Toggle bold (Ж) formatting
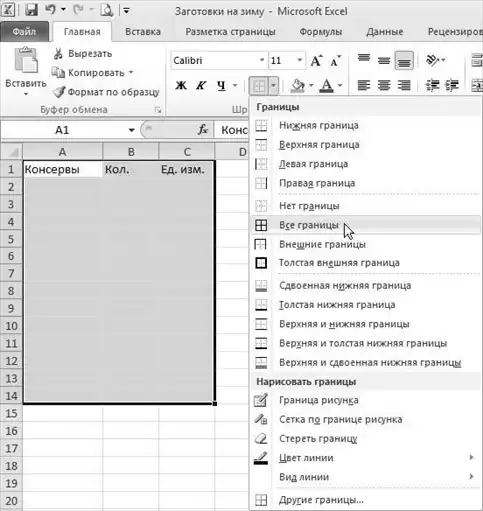Viewport: 483px width, 511px height. [181, 86]
